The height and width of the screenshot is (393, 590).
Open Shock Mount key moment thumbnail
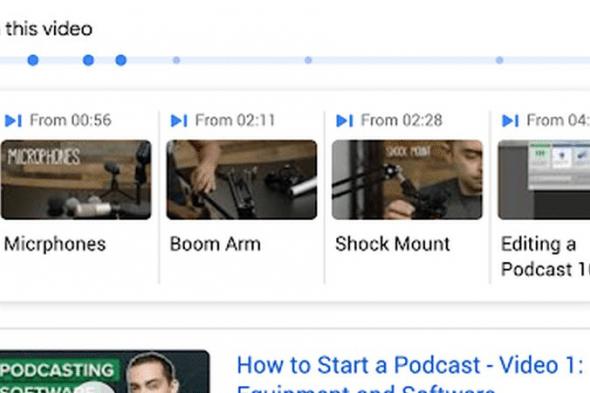point(407,180)
